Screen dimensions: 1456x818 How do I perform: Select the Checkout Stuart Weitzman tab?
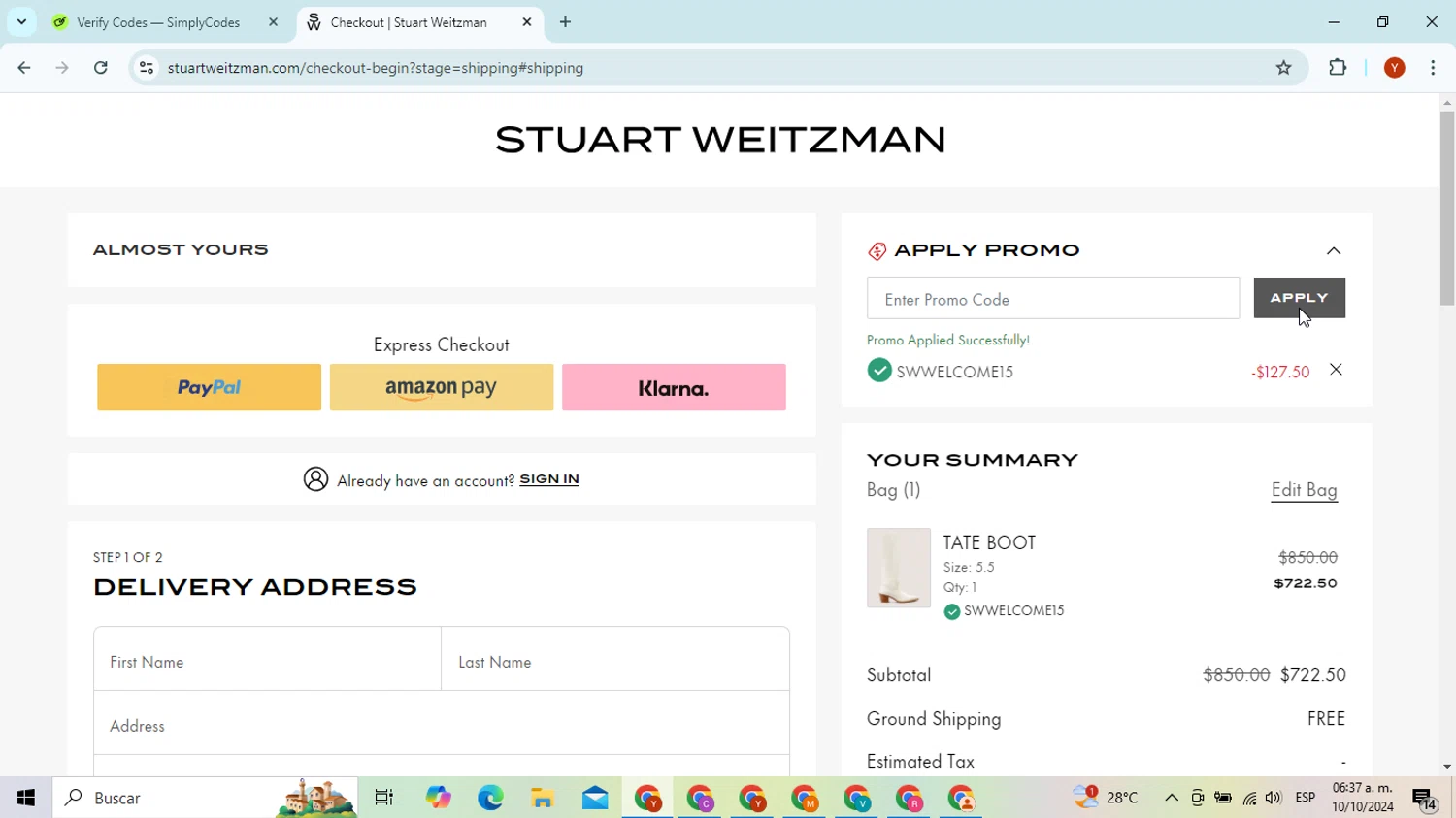coord(408,22)
